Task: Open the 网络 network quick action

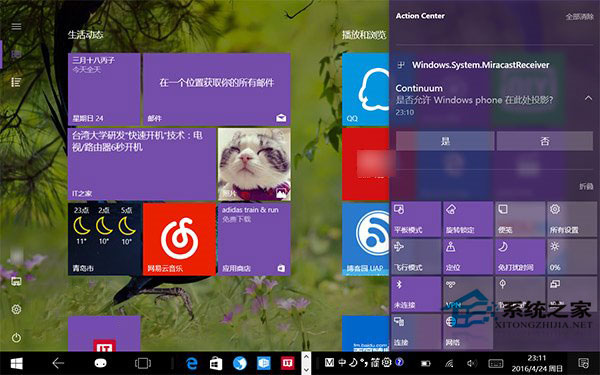Action: point(468,331)
